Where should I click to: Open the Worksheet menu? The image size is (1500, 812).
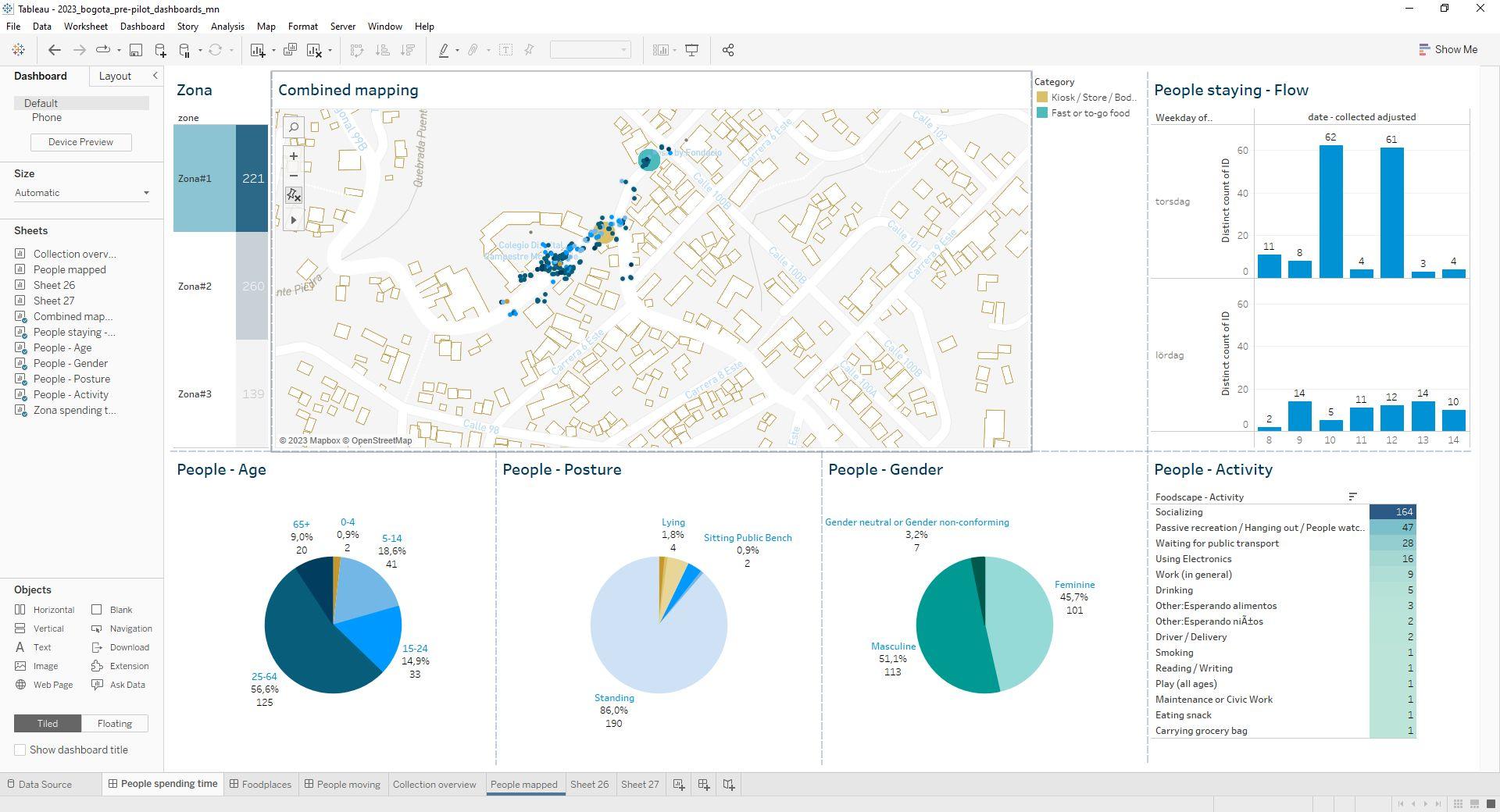click(86, 27)
